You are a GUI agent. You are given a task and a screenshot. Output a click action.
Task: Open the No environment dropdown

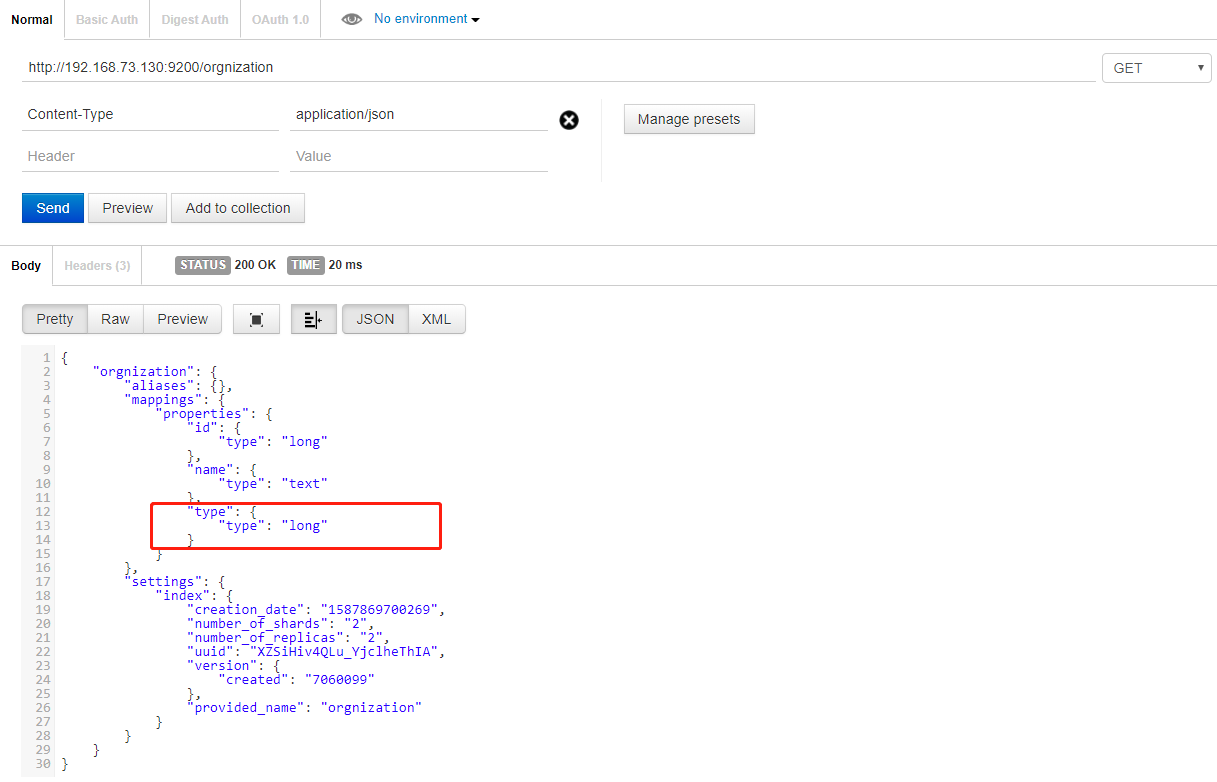point(426,19)
